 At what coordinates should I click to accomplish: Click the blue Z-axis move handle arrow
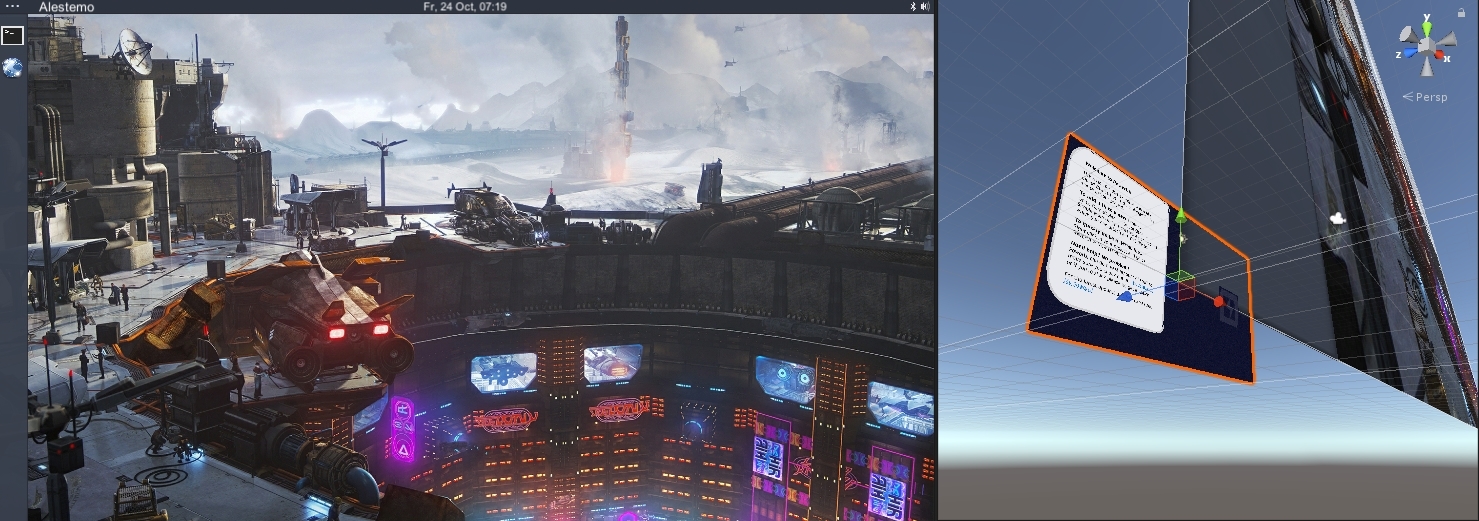coord(1126,296)
